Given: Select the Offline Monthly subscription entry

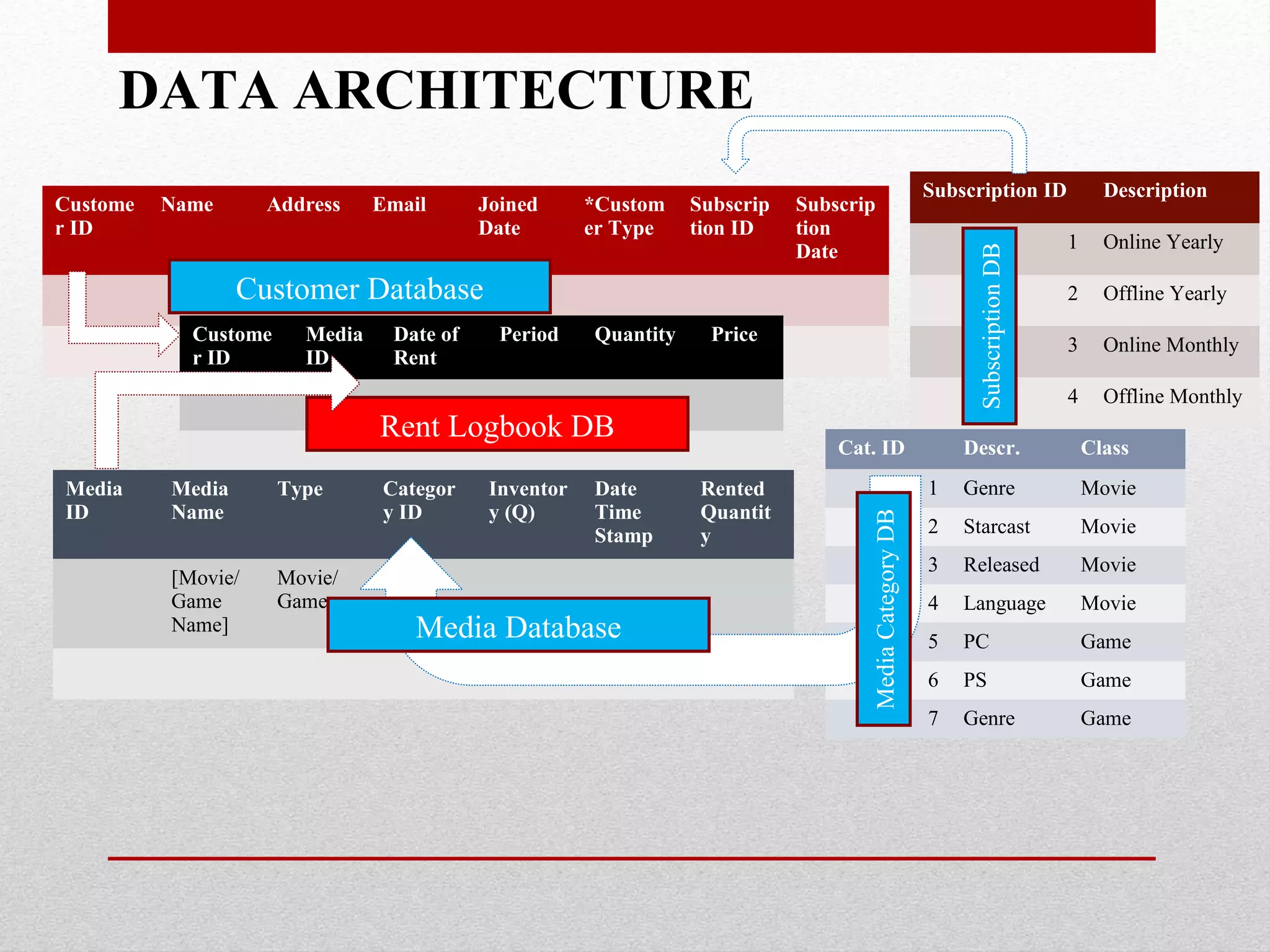Looking at the screenshot, I should point(1171,397).
